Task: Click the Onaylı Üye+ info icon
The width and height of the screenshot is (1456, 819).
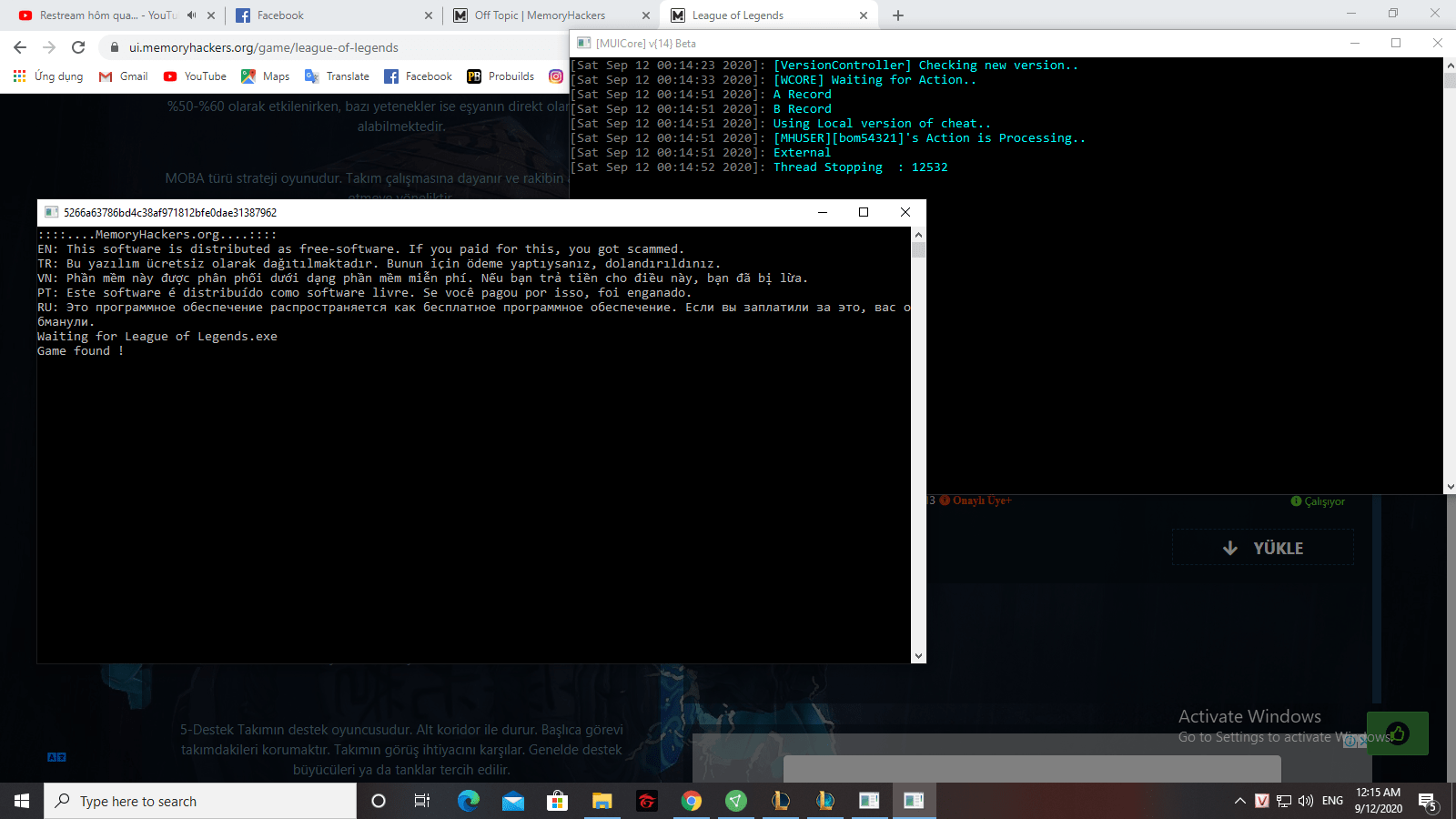Action: coord(945,500)
